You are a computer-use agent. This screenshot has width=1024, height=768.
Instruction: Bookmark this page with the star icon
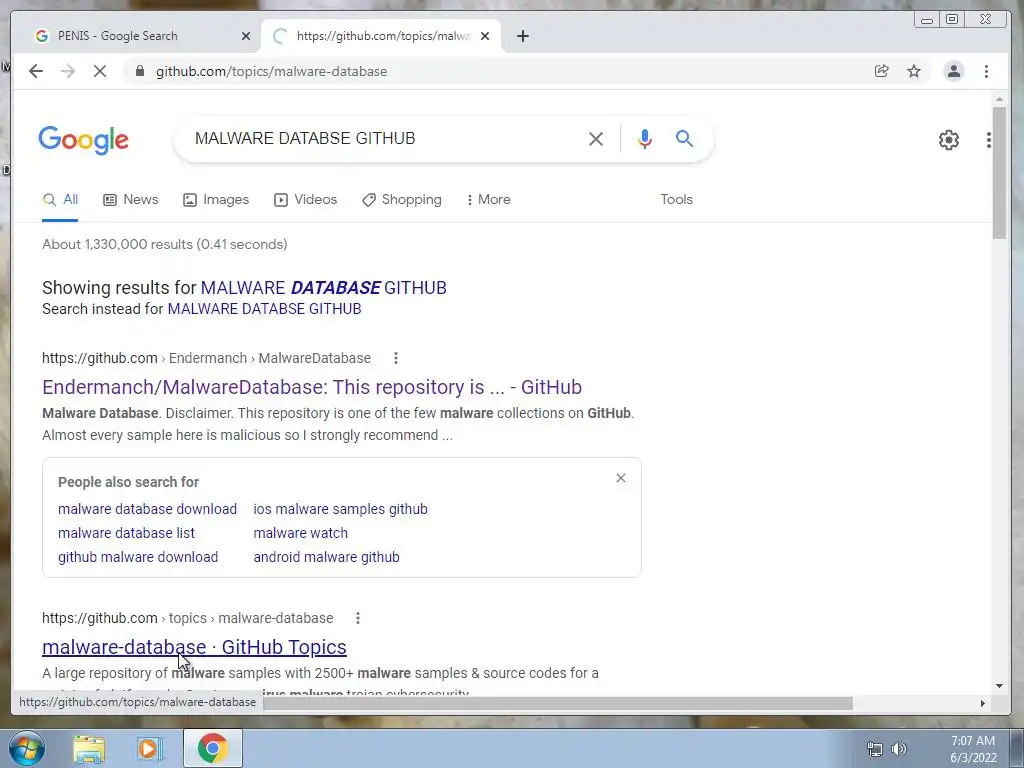[914, 71]
